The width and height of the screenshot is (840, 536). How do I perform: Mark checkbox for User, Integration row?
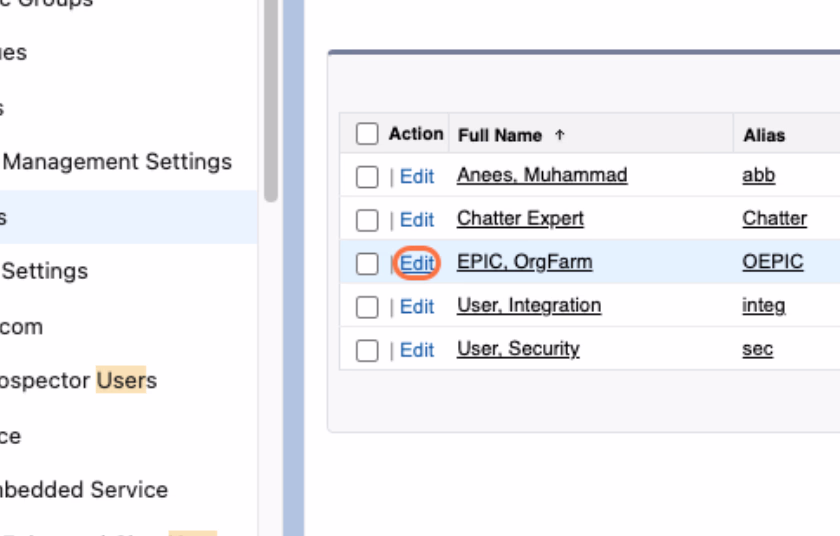coord(367,307)
